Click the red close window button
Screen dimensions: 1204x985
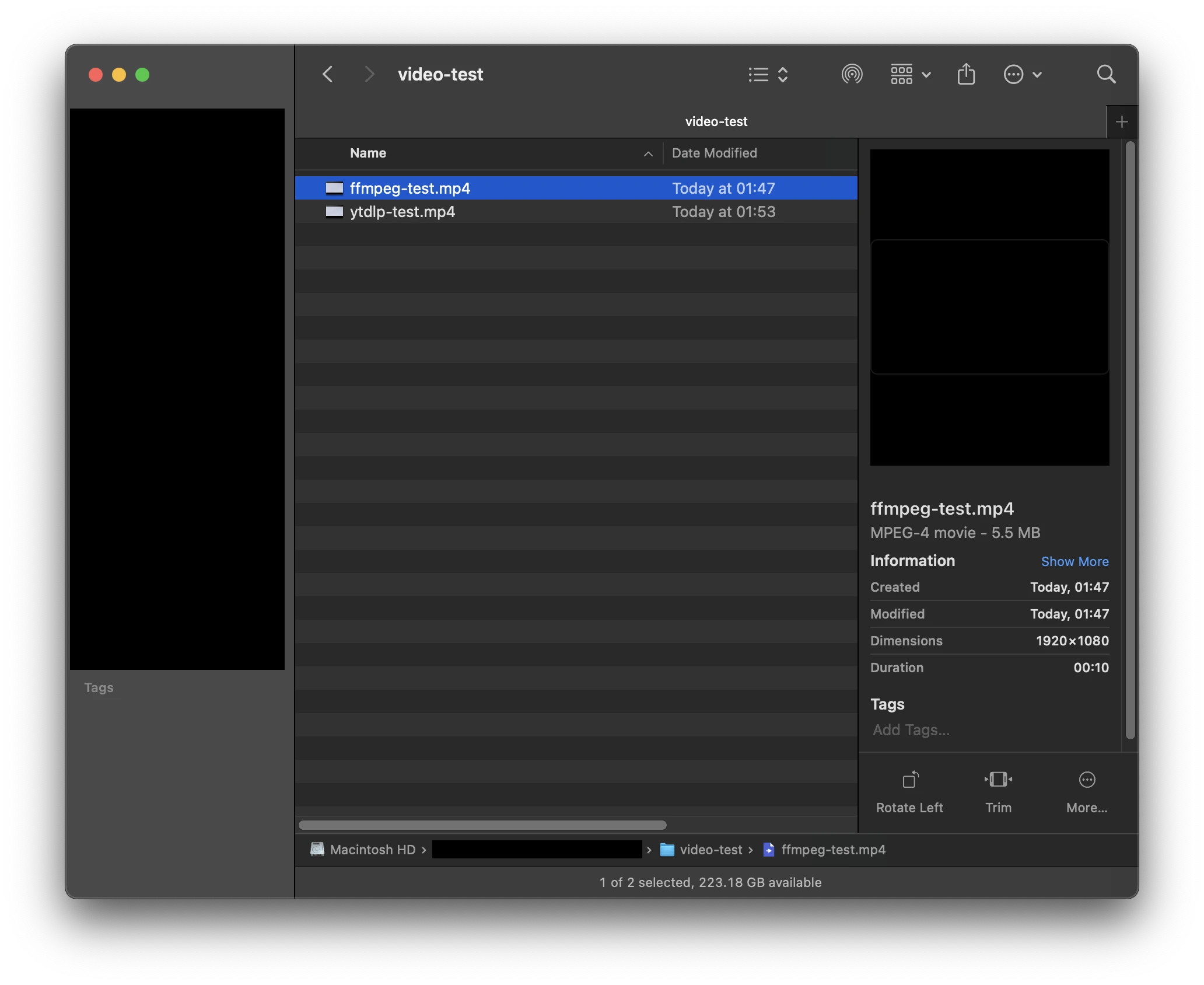(96, 75)
